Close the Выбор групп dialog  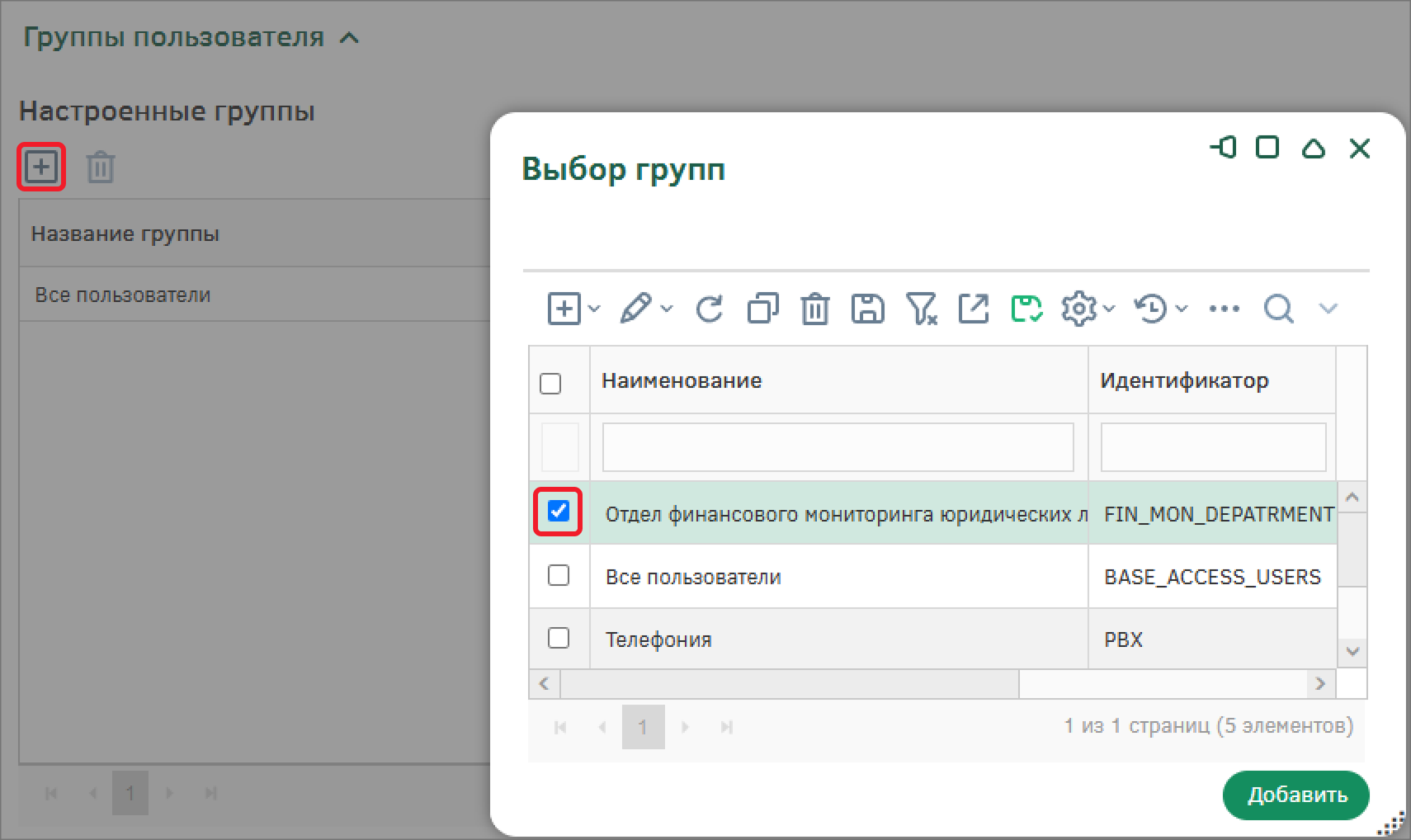coord(1359,149)
